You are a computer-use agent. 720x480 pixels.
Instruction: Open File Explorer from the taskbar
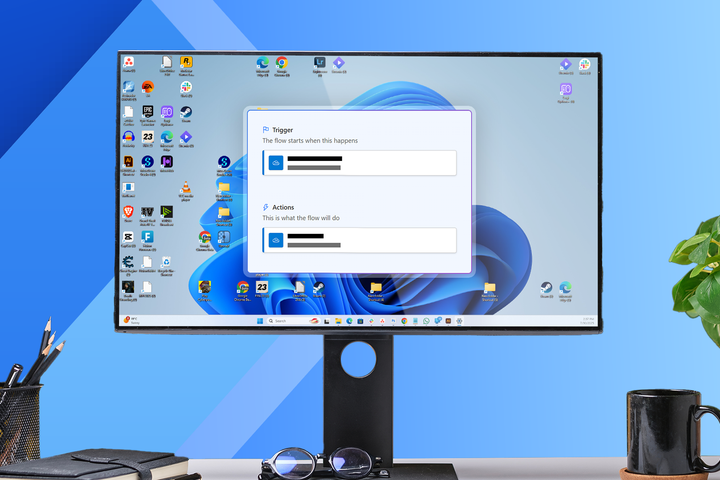(338, 321)
